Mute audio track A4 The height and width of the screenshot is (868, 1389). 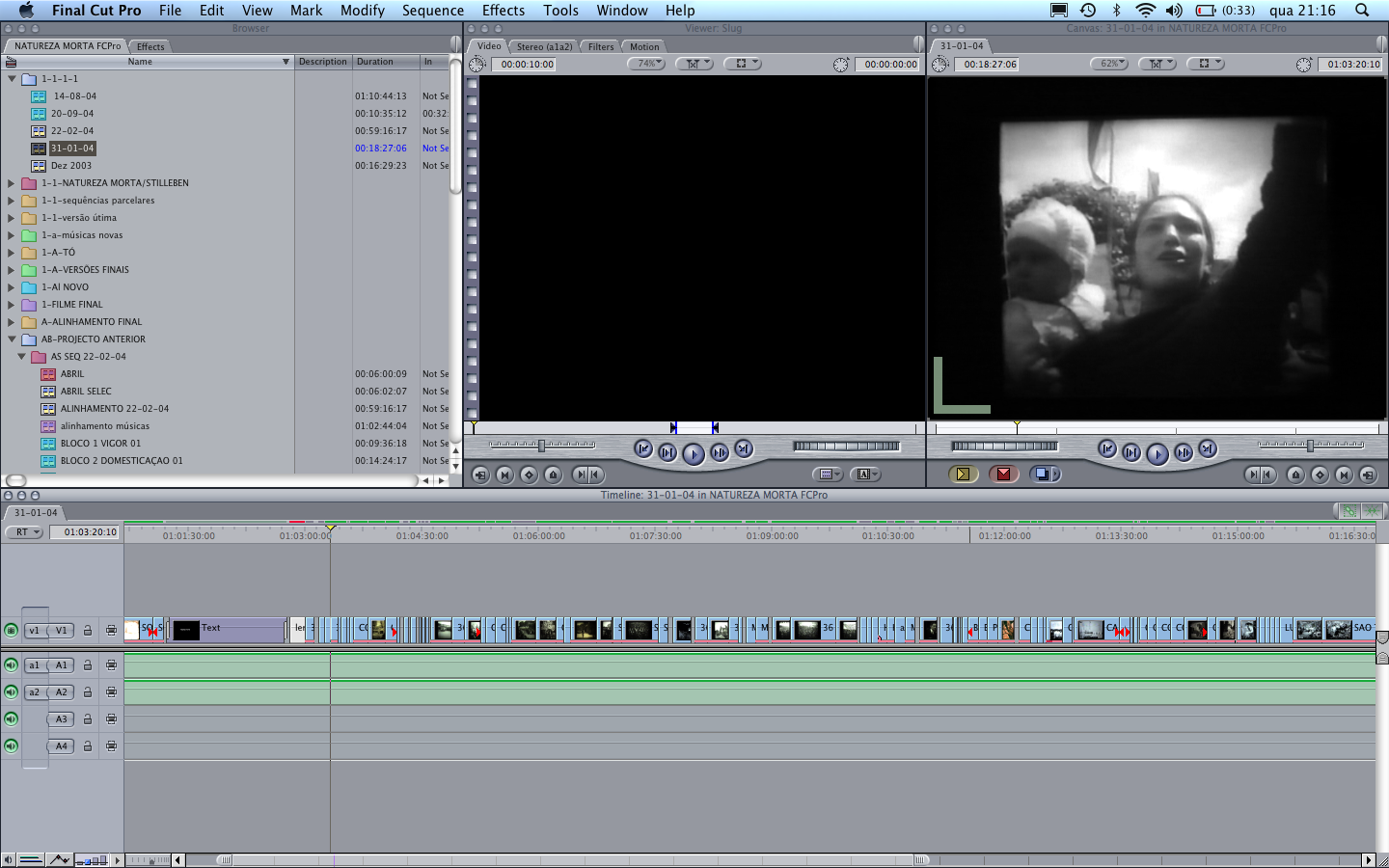click(11, 746)
